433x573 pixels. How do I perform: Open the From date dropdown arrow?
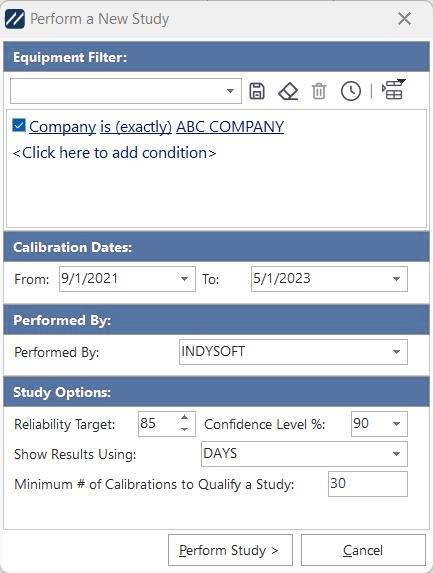pos(185,279)
